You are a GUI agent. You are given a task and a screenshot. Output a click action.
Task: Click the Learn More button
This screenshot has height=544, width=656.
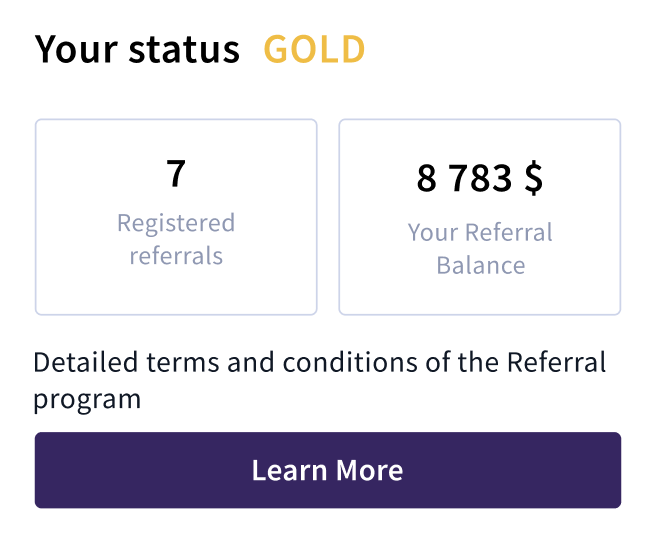[327, 470]
